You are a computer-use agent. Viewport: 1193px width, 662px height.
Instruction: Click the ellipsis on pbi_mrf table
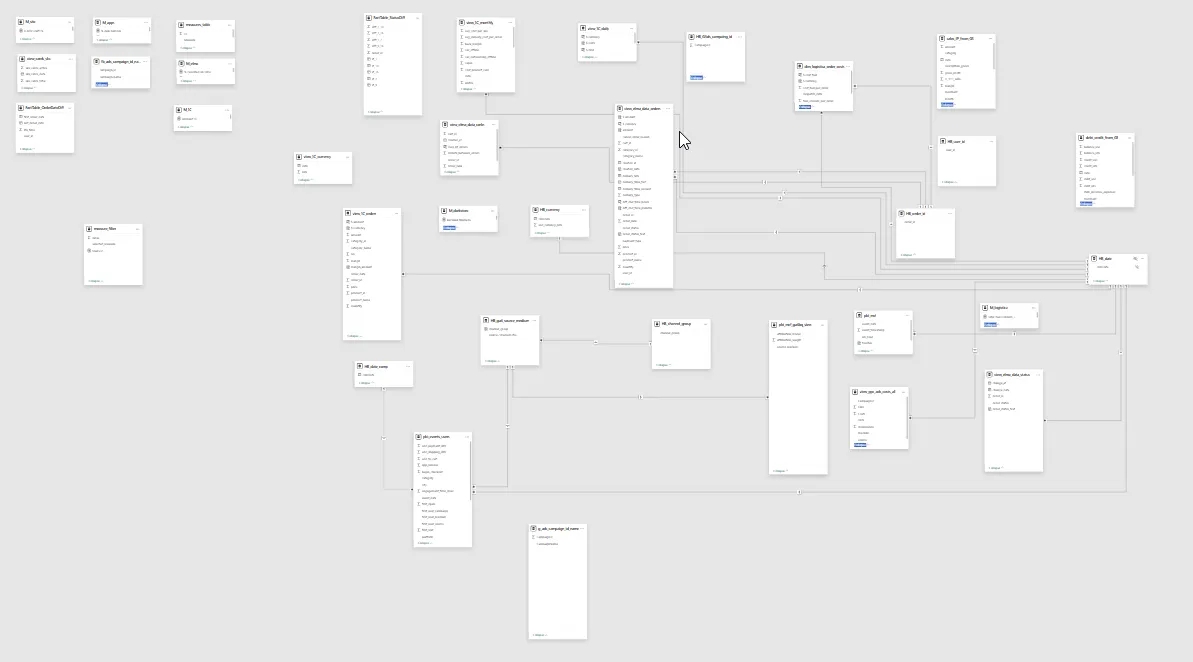coord(907,316)
